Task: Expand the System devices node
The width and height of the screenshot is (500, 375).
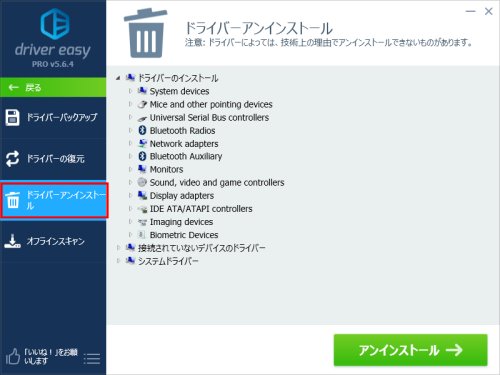Action: [130, 91]
